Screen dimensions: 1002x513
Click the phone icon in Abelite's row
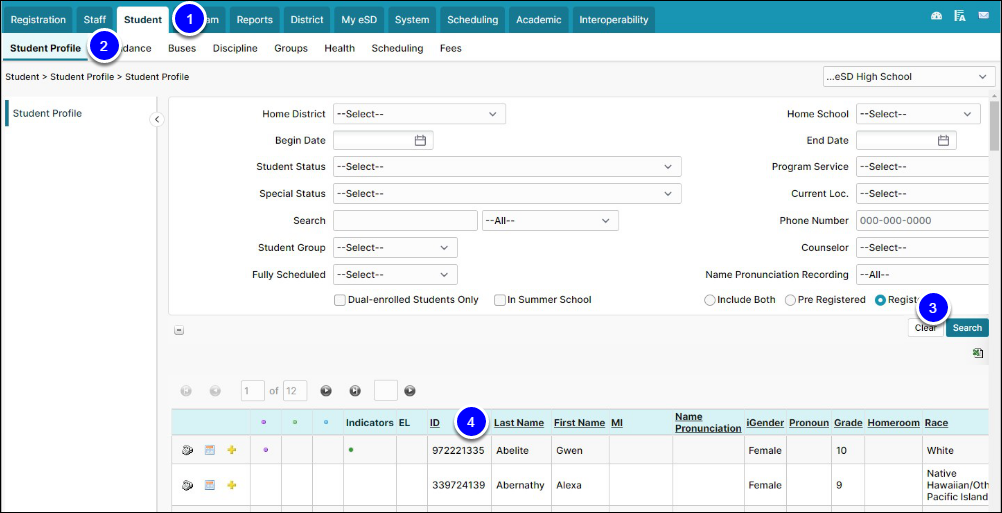(x=187, y=450)
